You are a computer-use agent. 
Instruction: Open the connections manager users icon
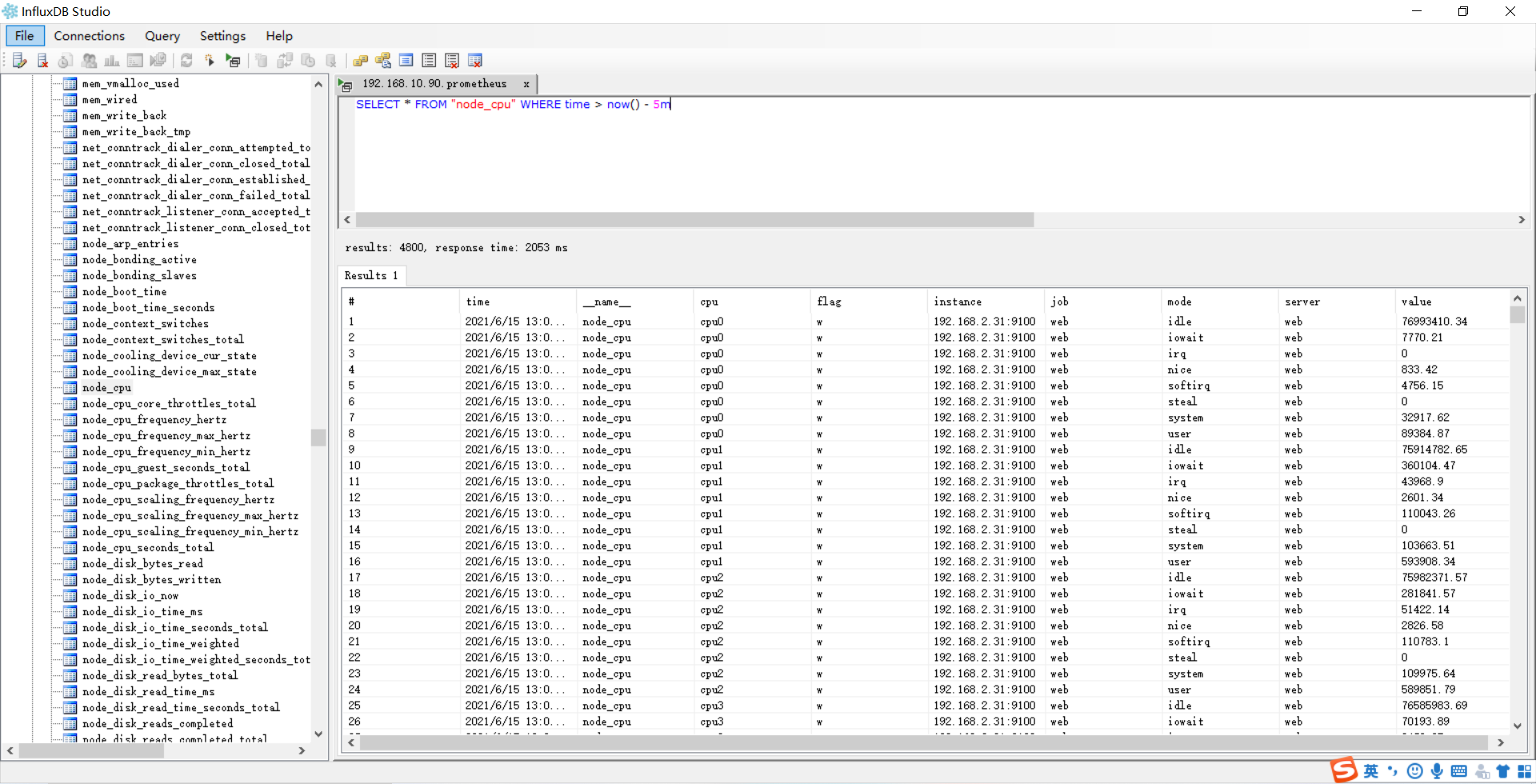click(89, 61)
